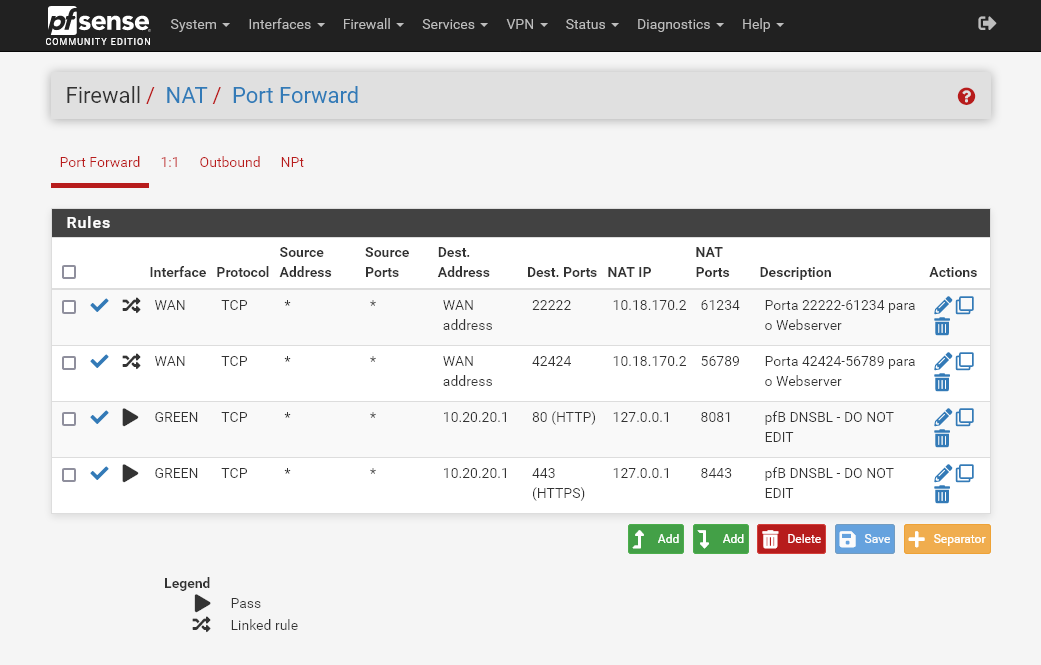The width and height of the screenshot is (1041, 665).
Task: Select the checkbox for port 22222 rule
Action: tap(69, 307)
